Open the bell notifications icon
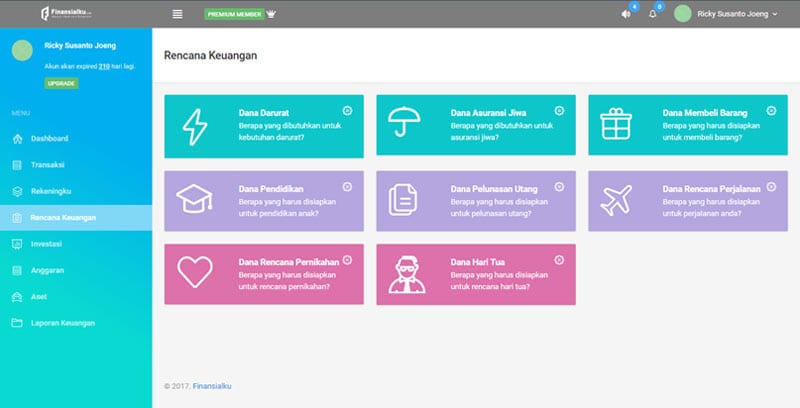This screenshot has width=800, height=408. click(x=652, y=14)
